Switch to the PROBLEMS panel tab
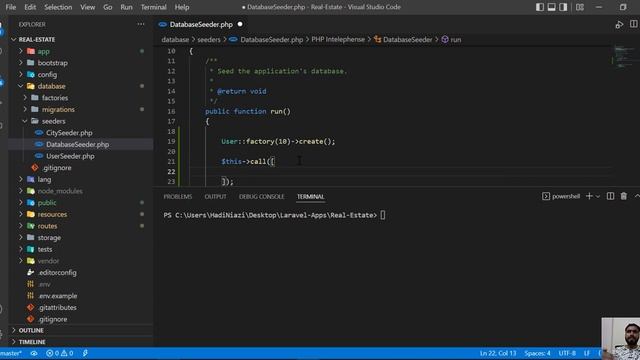This screenshot has width=640, height=360. (x=178, y=197)
